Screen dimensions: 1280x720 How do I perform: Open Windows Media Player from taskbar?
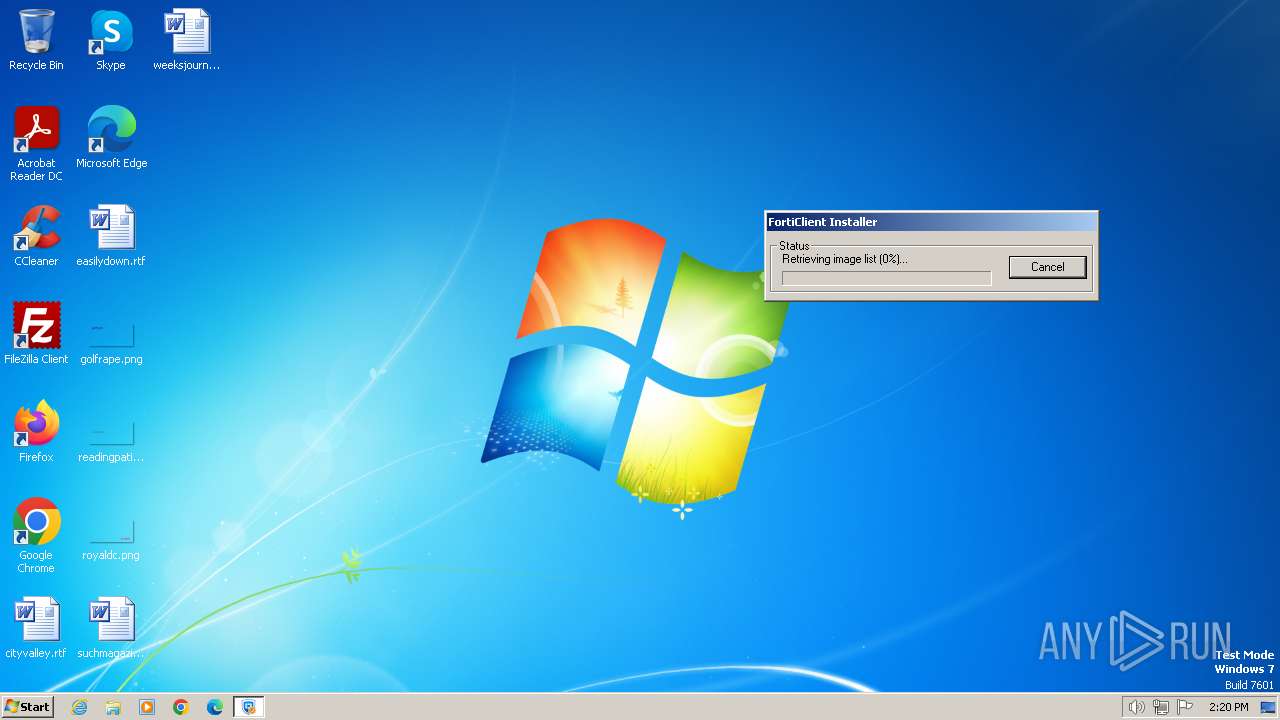tap(147, 707)
